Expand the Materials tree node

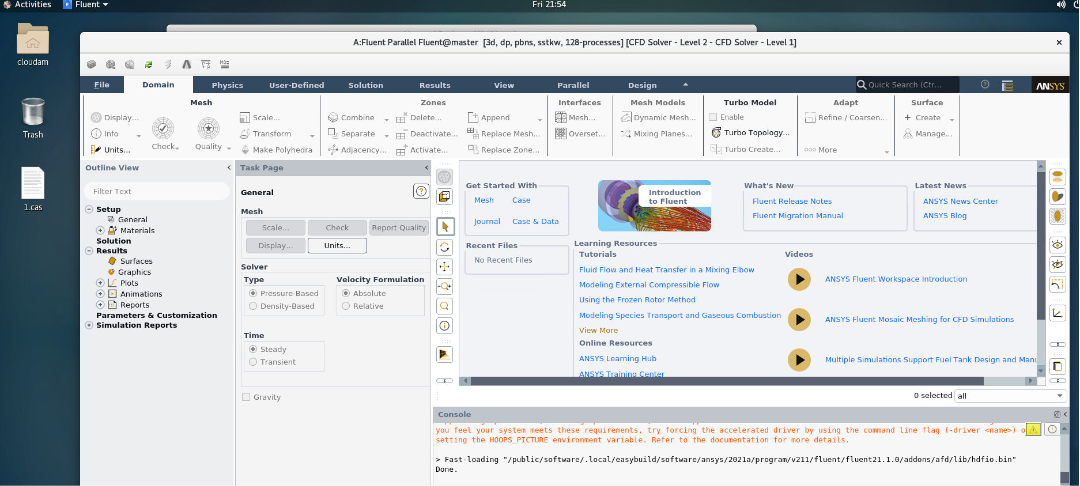click(x=100, y=230)
